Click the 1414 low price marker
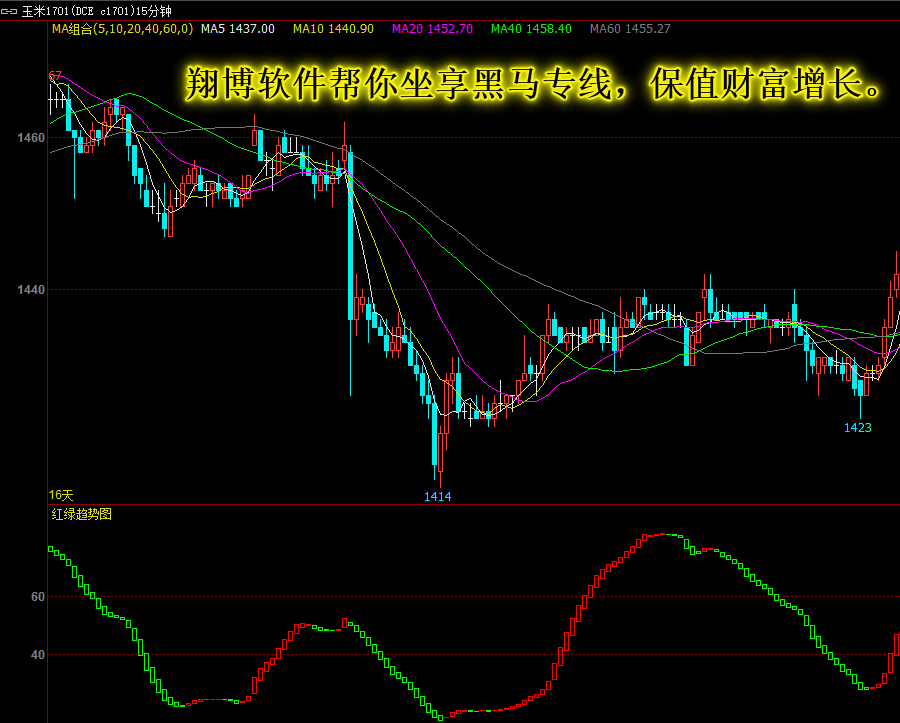Screen dimensions: 900x723 pyautogui.click(x=437, y=497)
